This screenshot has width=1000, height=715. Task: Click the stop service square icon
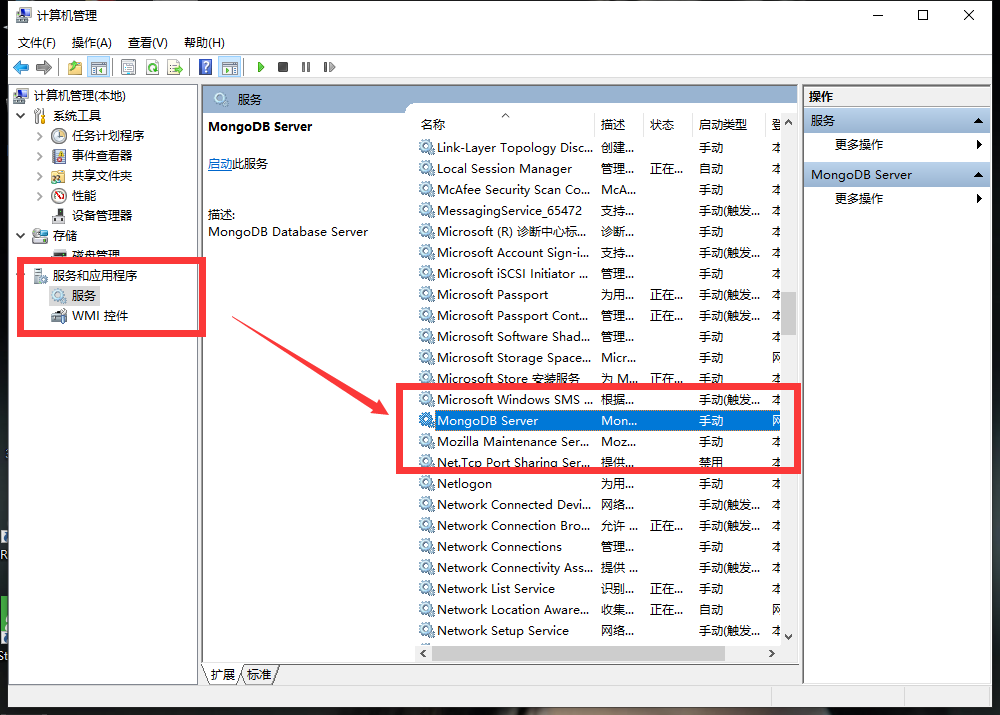283,67
